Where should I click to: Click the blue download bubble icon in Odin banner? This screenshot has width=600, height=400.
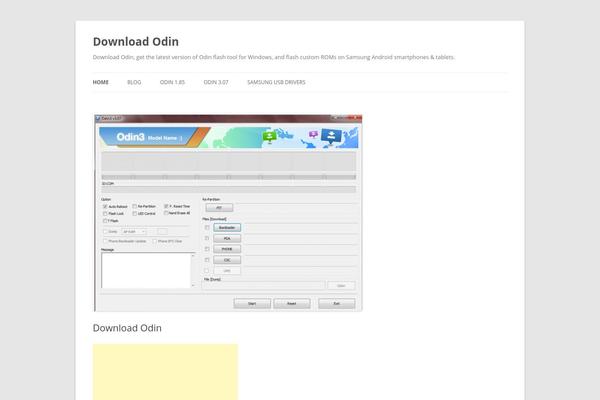tap(331, 136)
